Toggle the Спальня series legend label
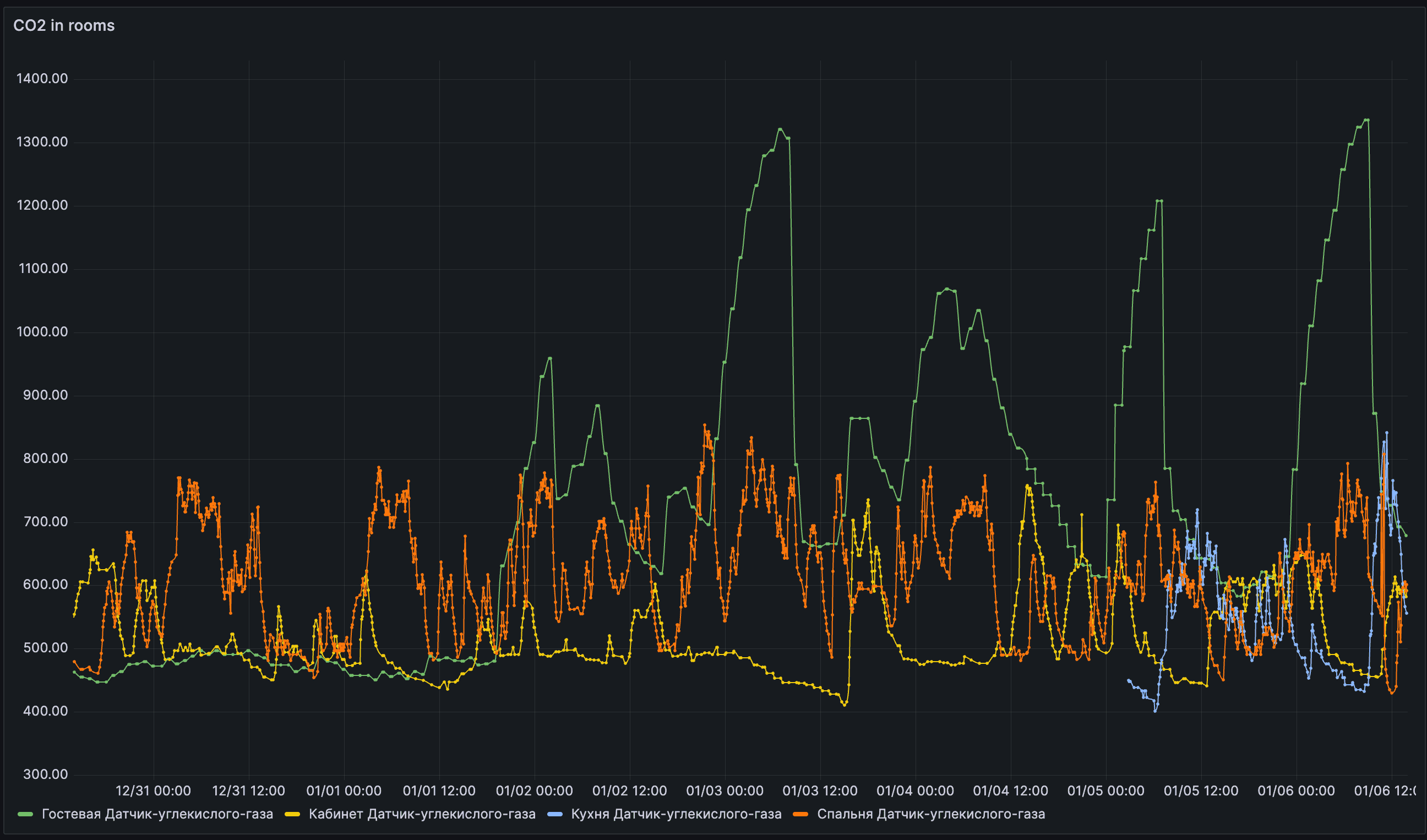 point(930,814)
